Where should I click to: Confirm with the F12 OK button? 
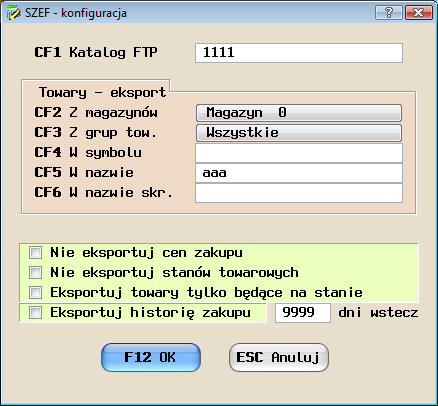pyautogui.click(x=151, y=357)
